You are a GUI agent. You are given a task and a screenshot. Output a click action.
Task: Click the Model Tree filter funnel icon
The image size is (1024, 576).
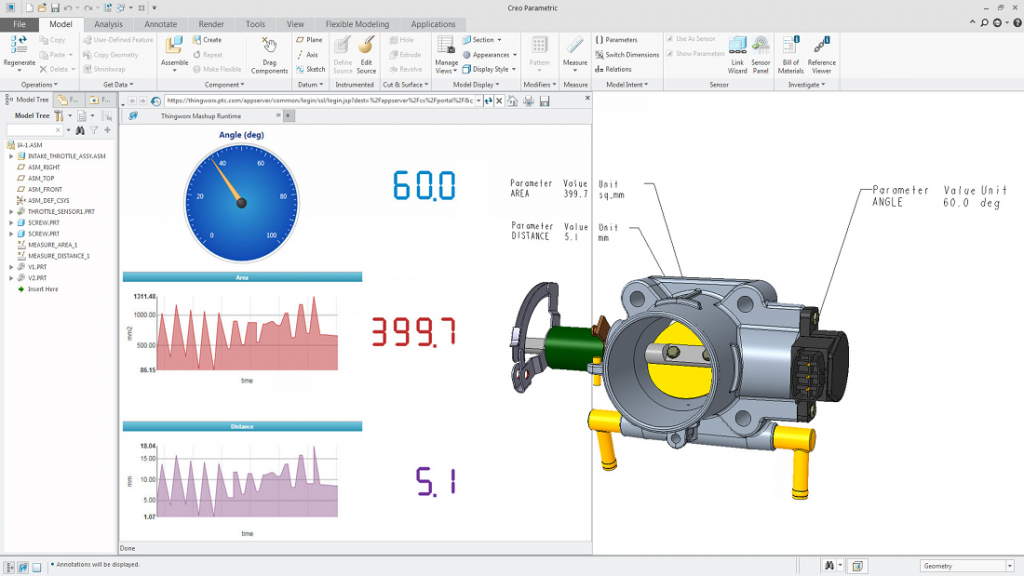coord(94,131)
